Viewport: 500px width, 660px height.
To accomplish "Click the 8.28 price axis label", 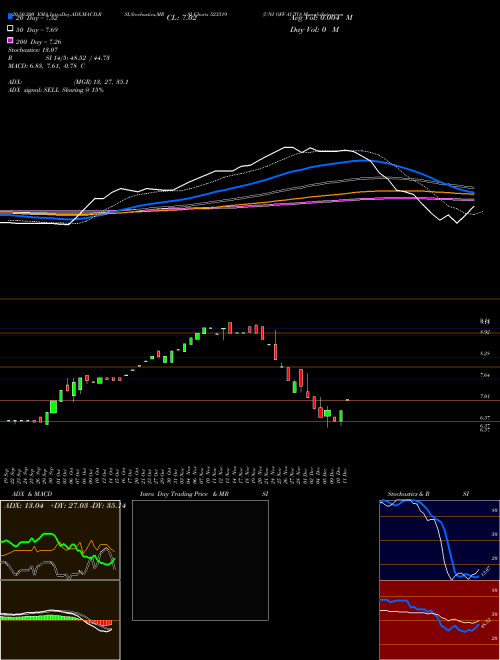I will [x=485, y=354].
